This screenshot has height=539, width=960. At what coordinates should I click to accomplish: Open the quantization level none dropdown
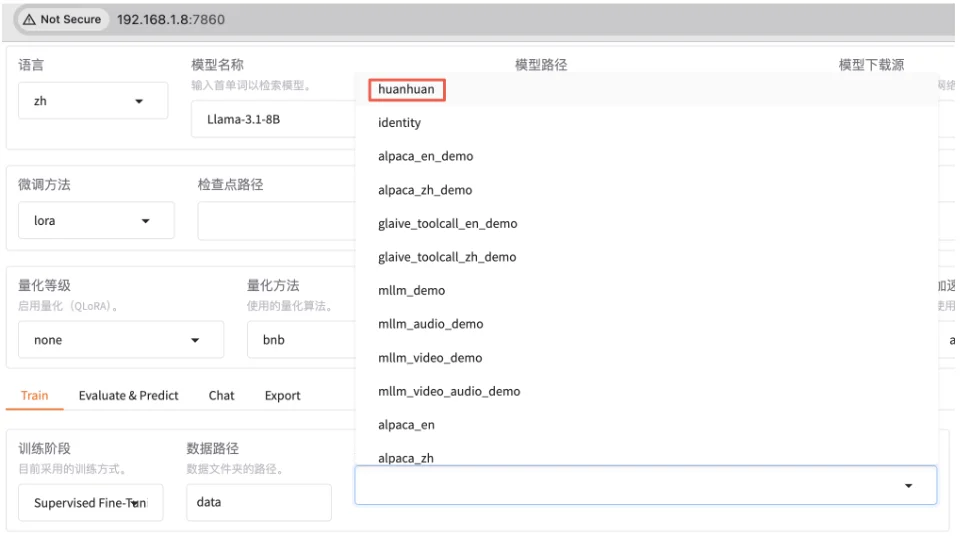tap(120, 340)
